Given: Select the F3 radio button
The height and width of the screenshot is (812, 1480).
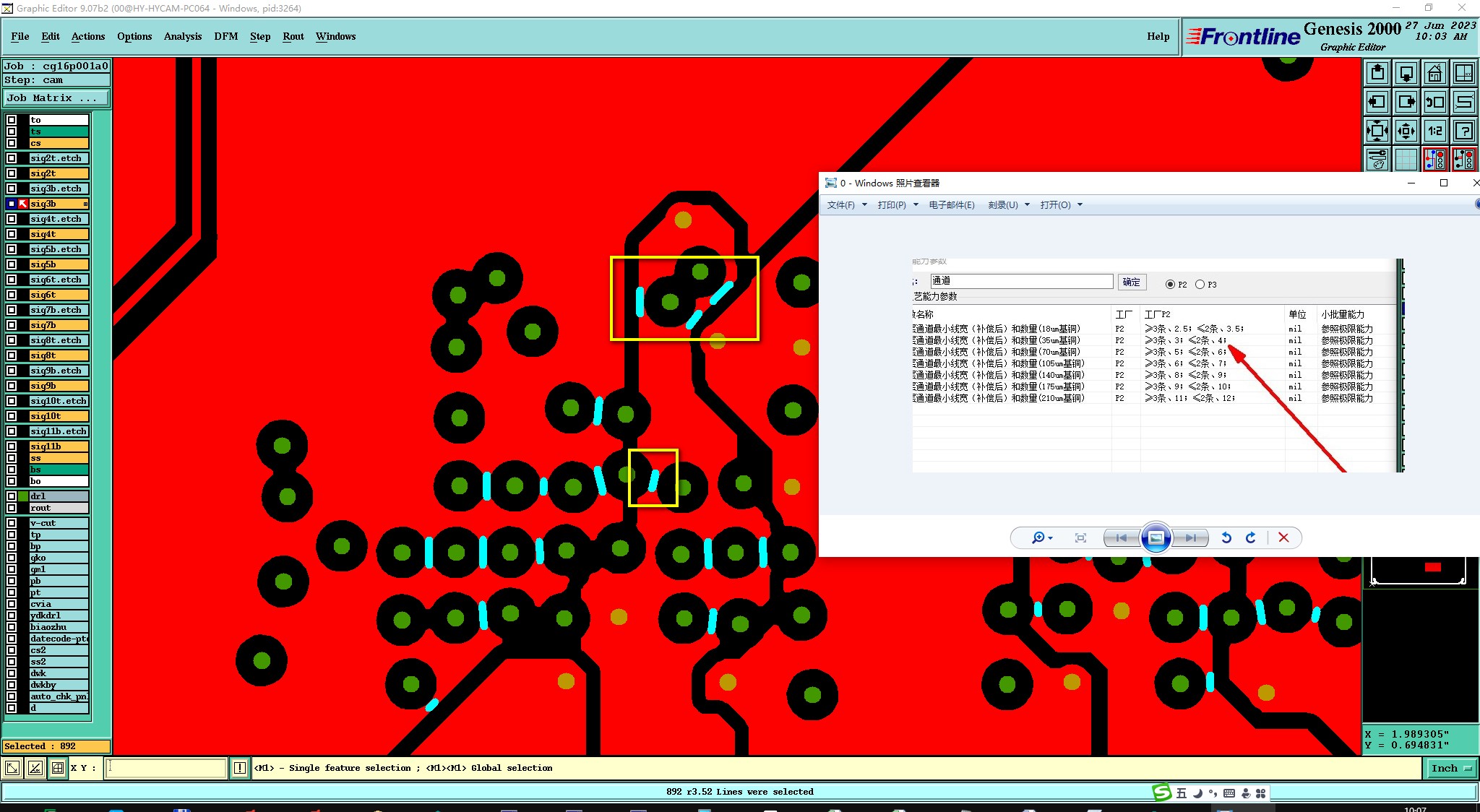Looking at the screenshot, I should point(1200,285).
